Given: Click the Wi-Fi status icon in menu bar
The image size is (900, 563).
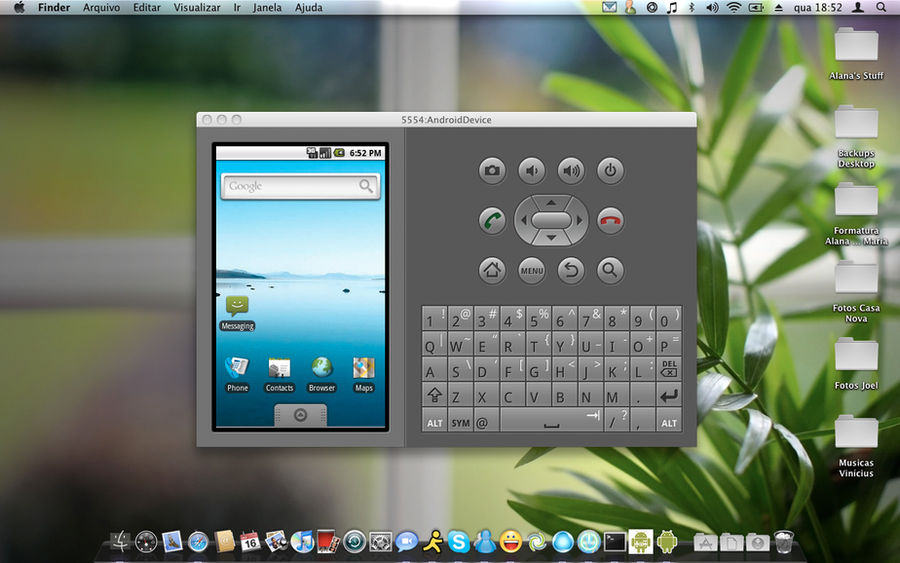Looking at the screenshot, I should (734, 7).
